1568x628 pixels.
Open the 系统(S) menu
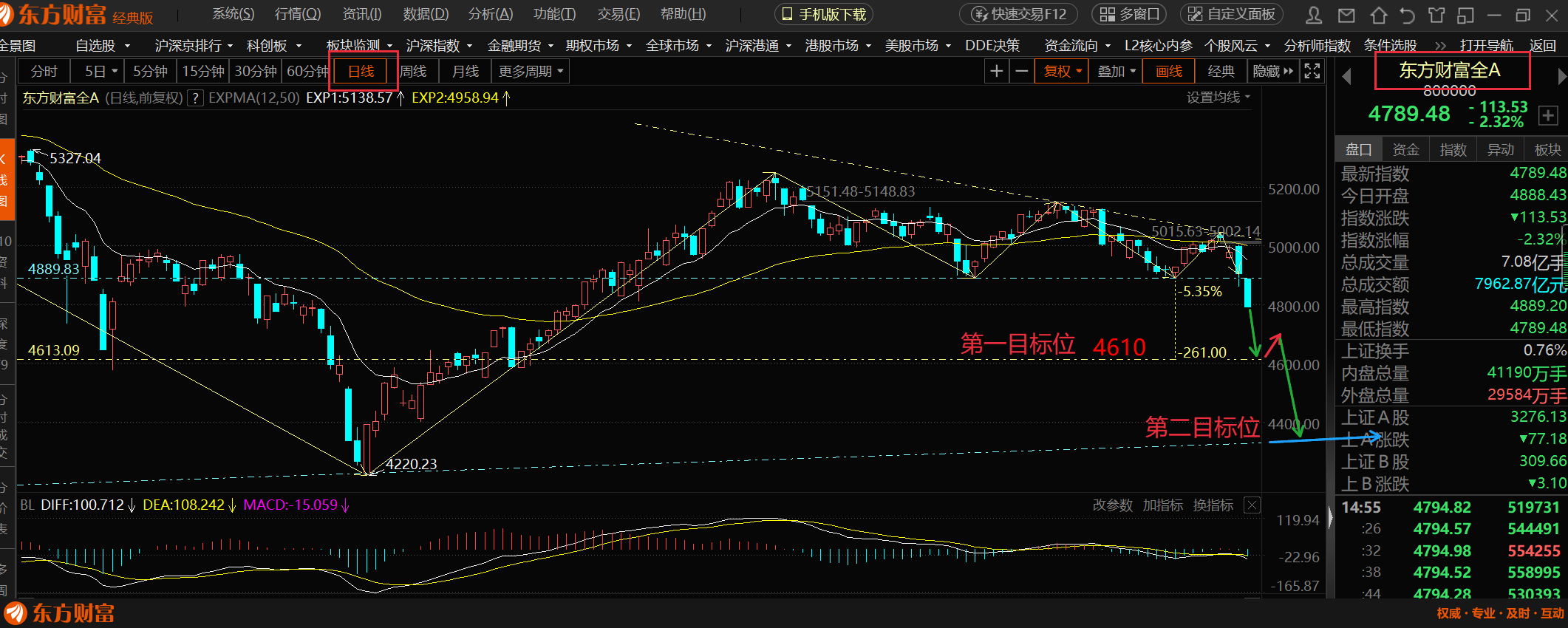233,14
